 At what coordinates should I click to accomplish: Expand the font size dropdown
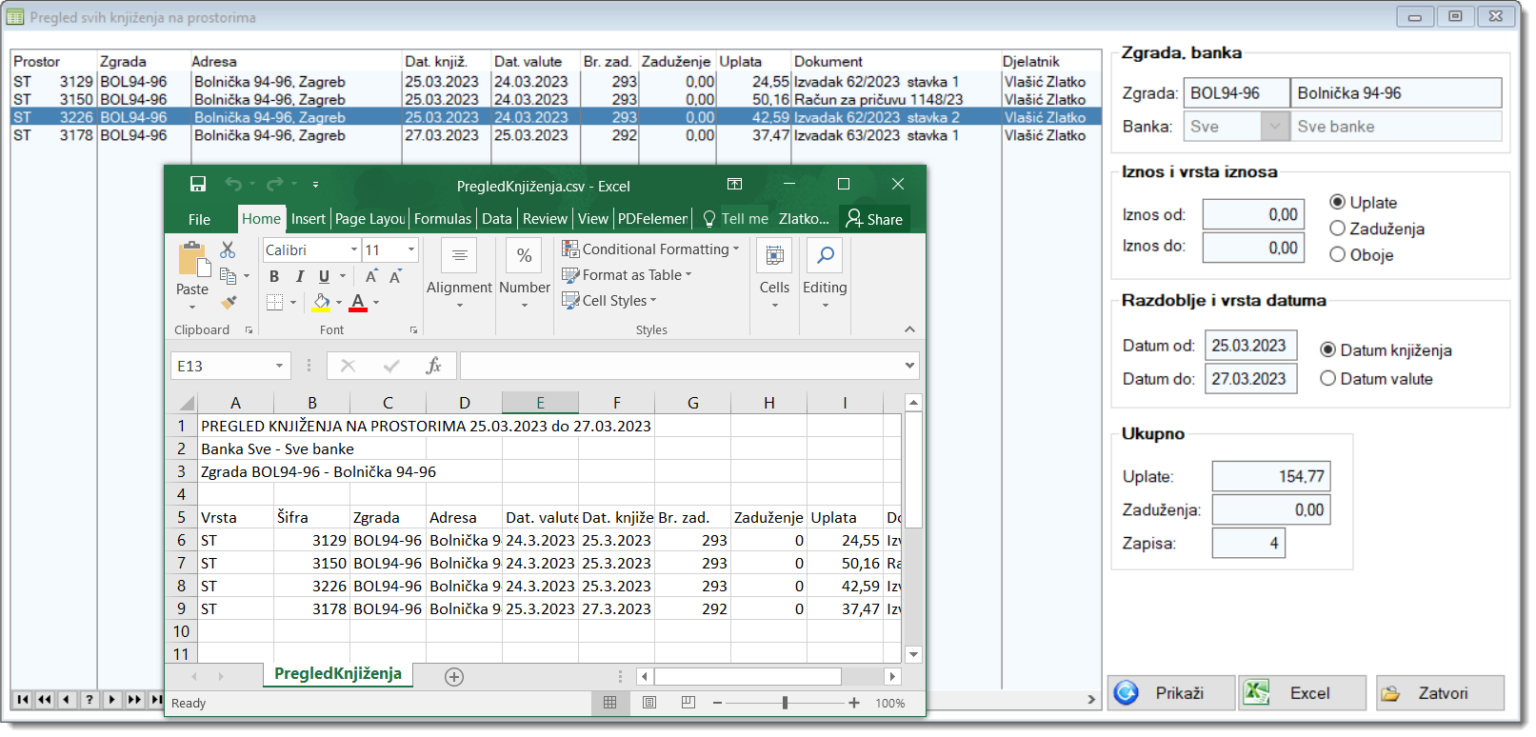click(x=410, y=250)
